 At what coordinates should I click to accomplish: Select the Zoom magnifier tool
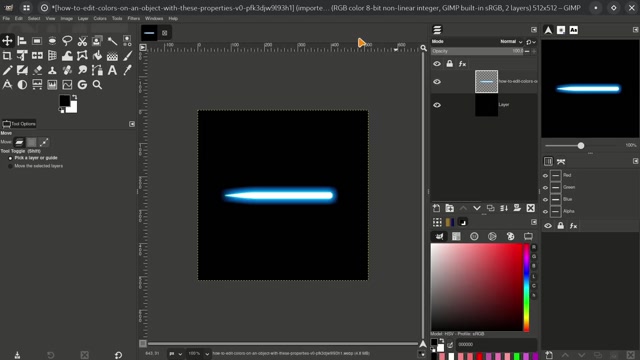click(97, 85)
